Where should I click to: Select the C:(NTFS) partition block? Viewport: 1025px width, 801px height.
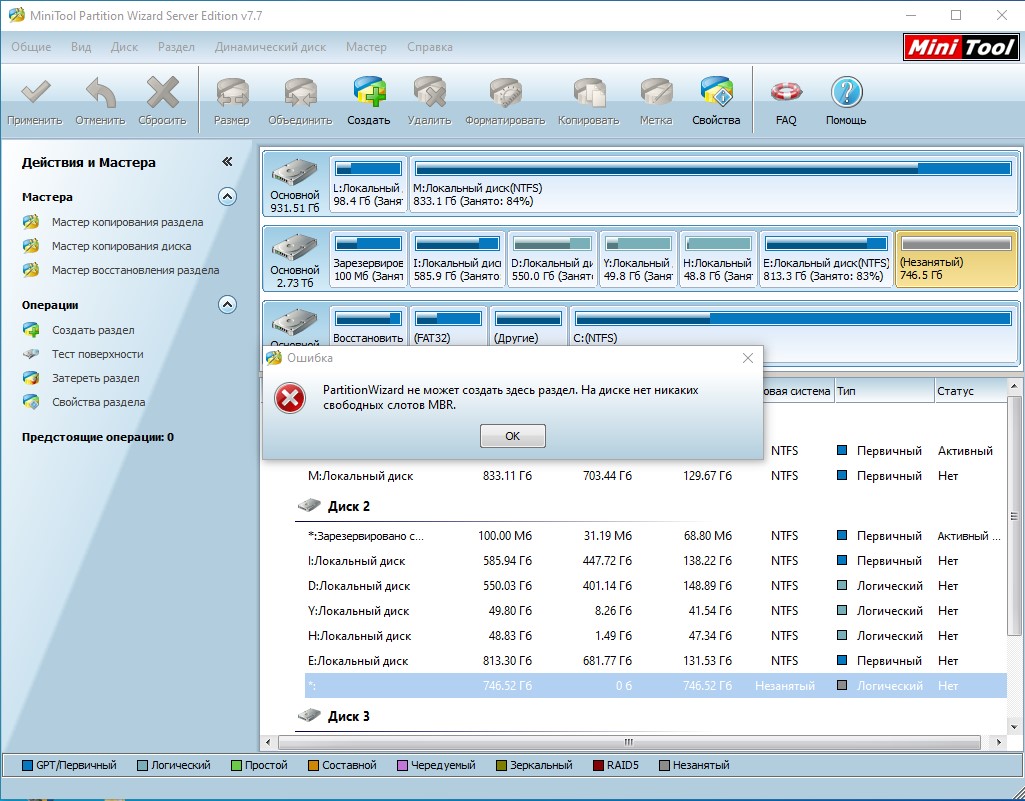tap(794, 326)
